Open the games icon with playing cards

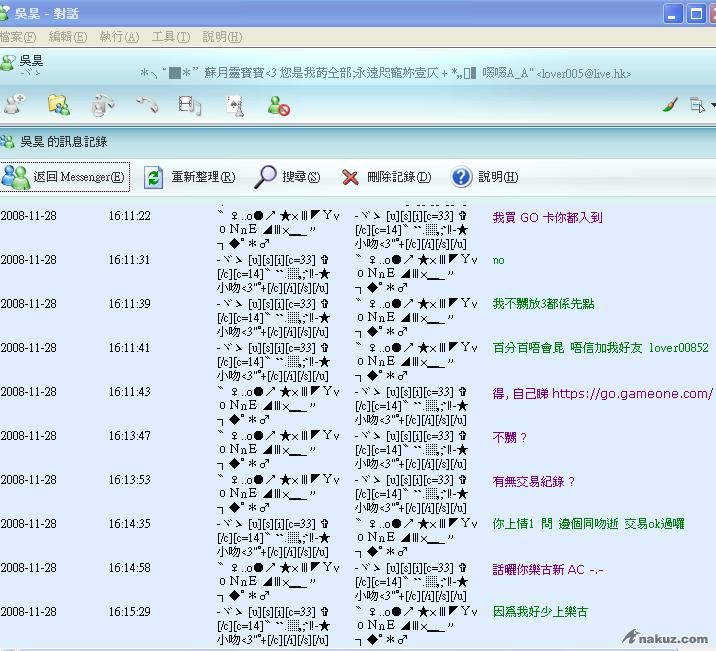point(235,103)
